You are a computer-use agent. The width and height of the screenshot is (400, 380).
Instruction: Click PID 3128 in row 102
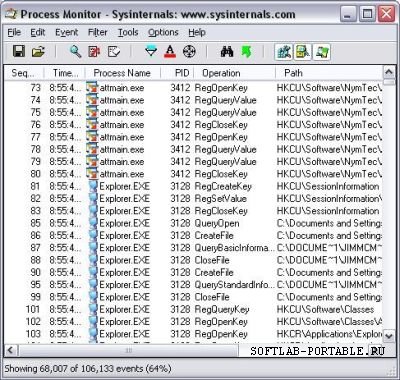180,322
